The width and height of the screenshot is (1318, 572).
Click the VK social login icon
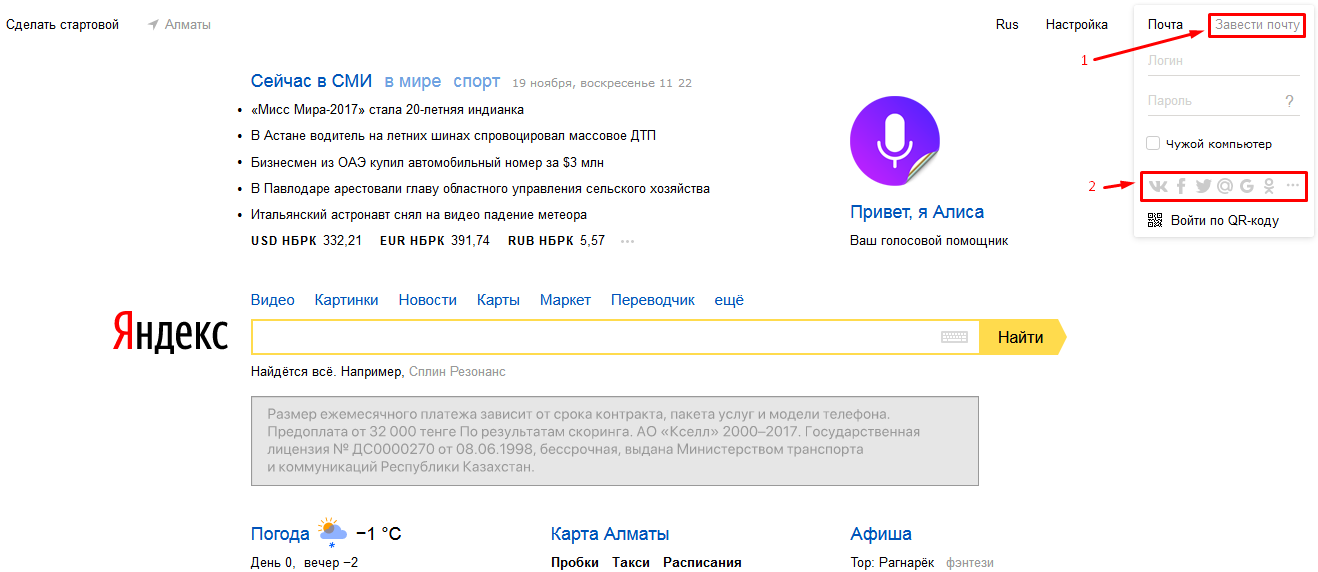click(1158, 186)
